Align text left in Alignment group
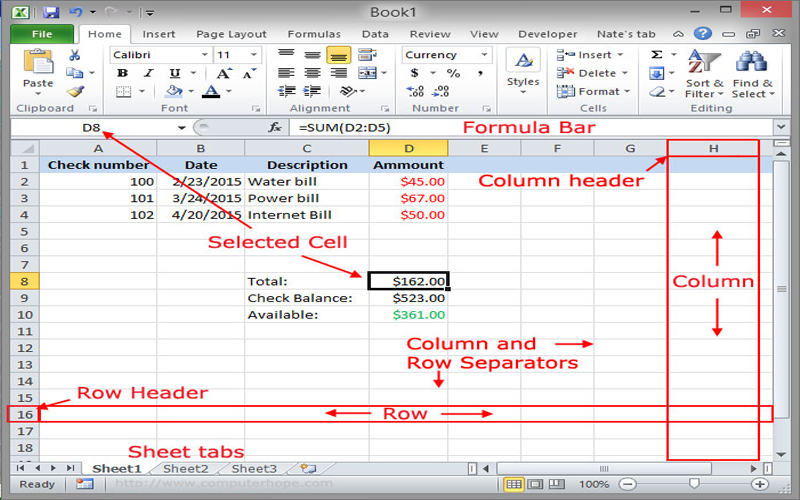 (x=286, y=73)
